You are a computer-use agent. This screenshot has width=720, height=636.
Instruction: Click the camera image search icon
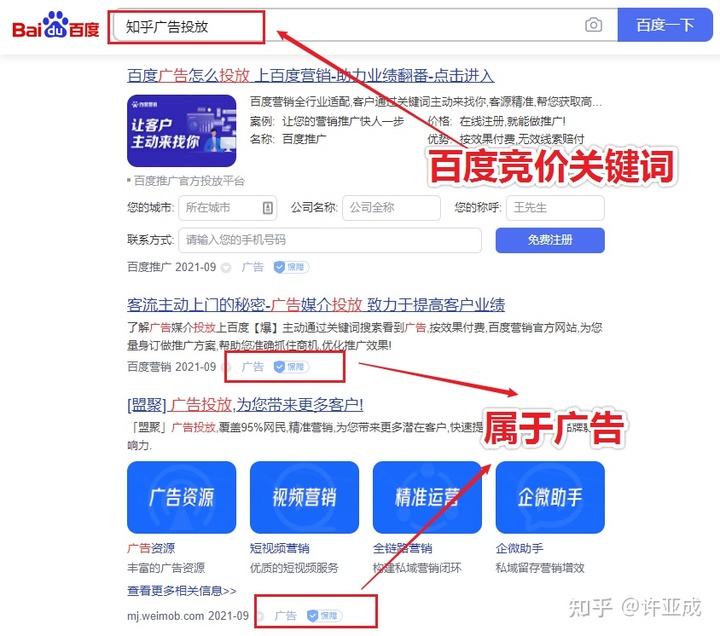(593, 25)
